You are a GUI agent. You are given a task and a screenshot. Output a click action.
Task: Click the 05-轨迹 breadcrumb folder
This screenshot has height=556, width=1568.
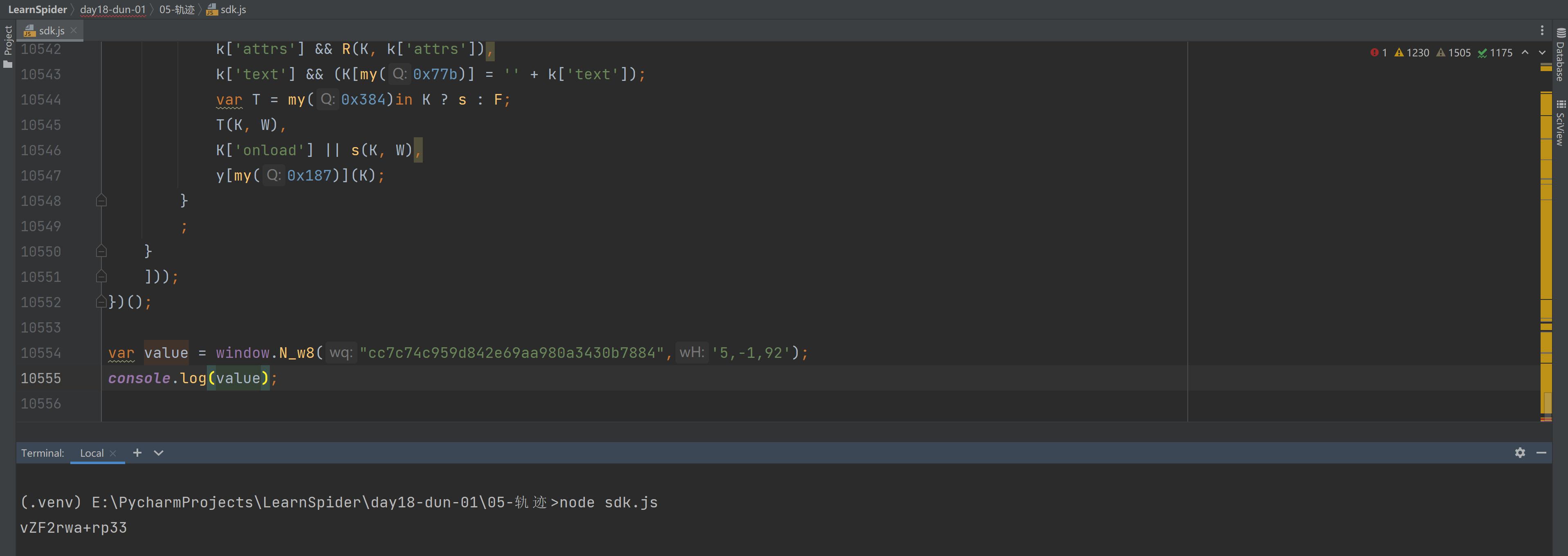click(177, 9)
